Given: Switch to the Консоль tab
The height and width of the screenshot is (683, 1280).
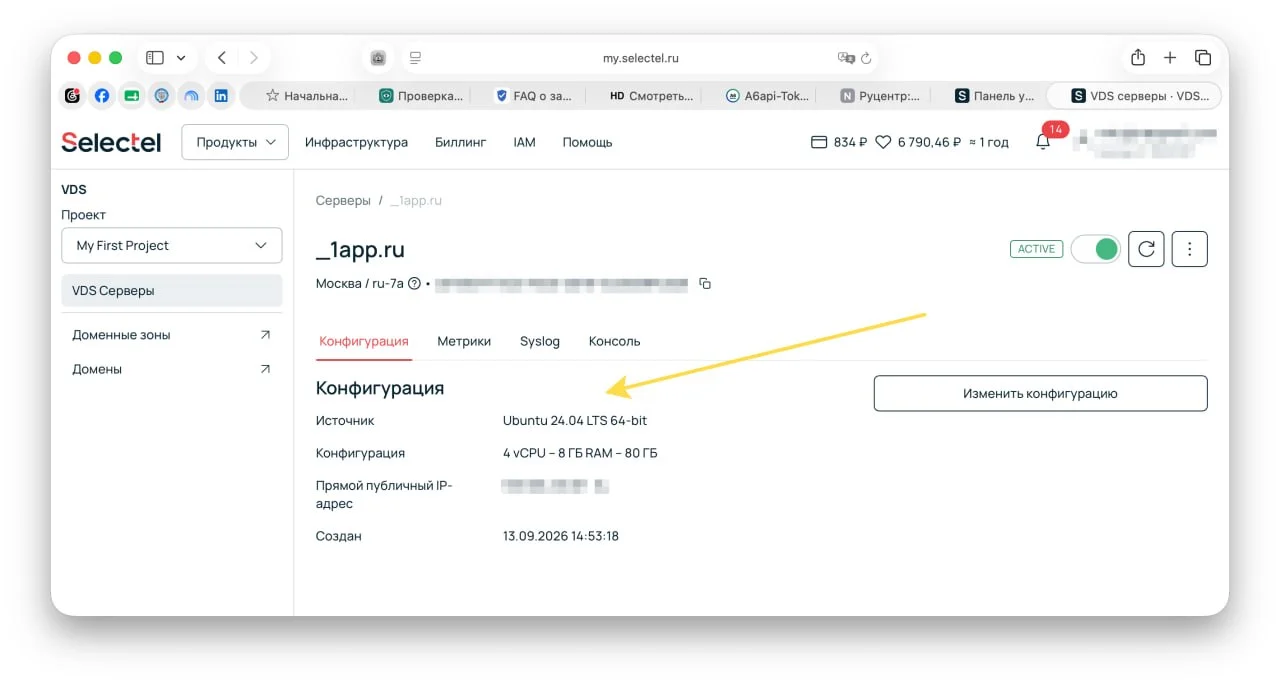Looking at the screenshot, I should (x=614, y=341).
